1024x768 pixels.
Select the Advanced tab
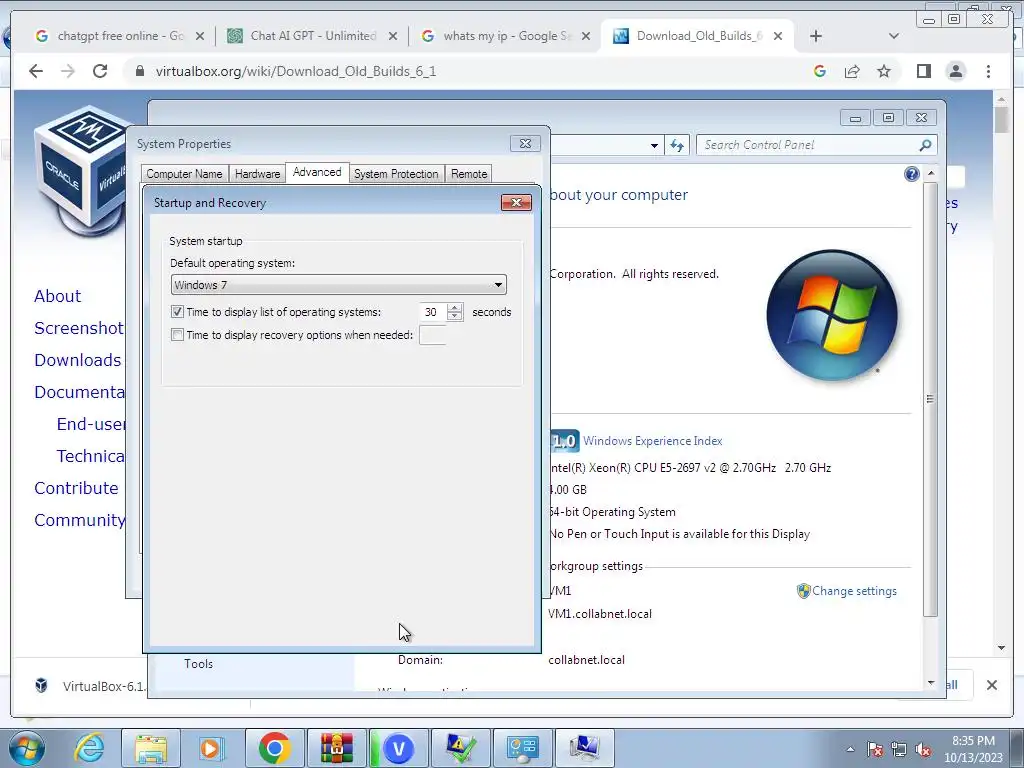pyautogui.click(x=317, y=172)
